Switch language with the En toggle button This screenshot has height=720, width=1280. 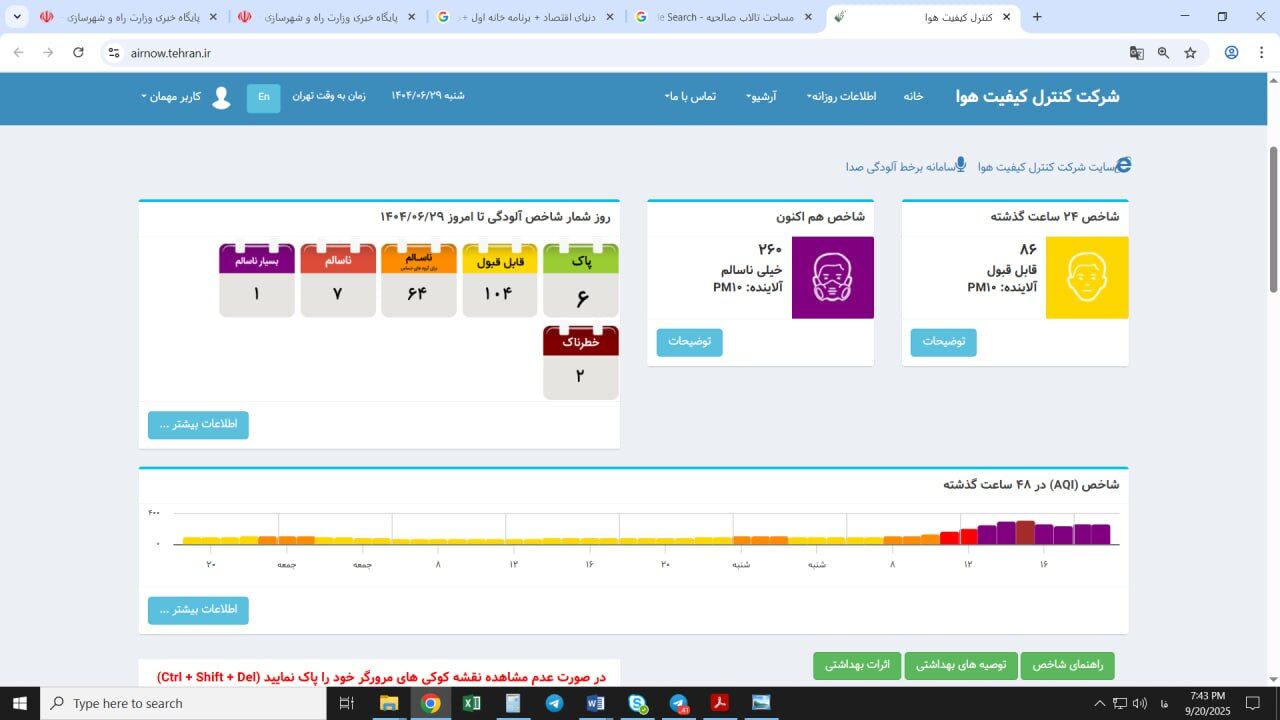(x=264, y=97)
